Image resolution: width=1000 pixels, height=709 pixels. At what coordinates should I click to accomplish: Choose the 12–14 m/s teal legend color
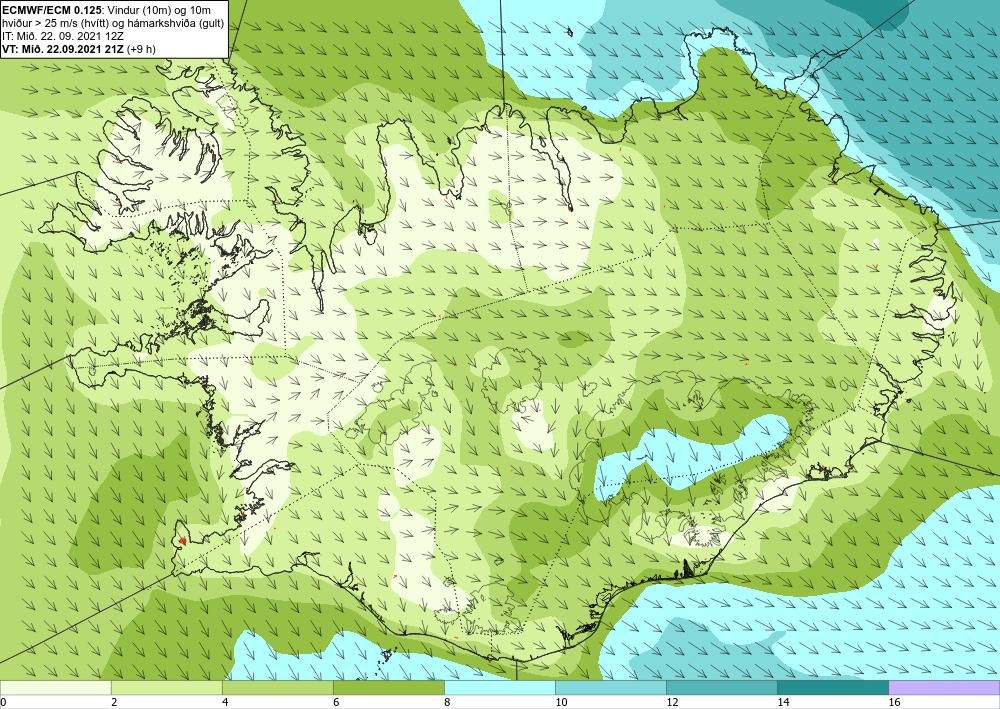tap(721, 688)
